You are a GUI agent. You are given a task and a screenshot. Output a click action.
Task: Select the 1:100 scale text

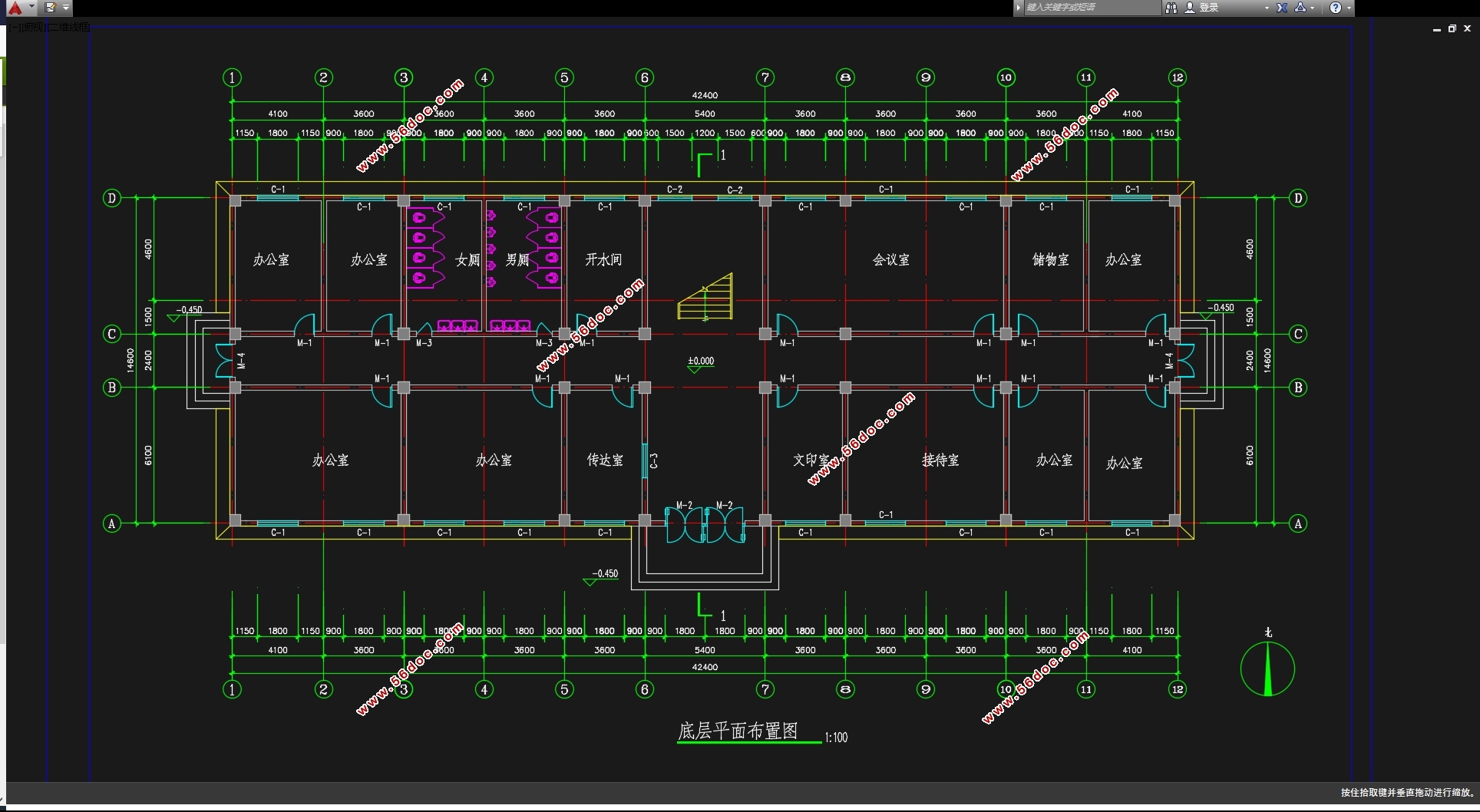coord(836,738)
